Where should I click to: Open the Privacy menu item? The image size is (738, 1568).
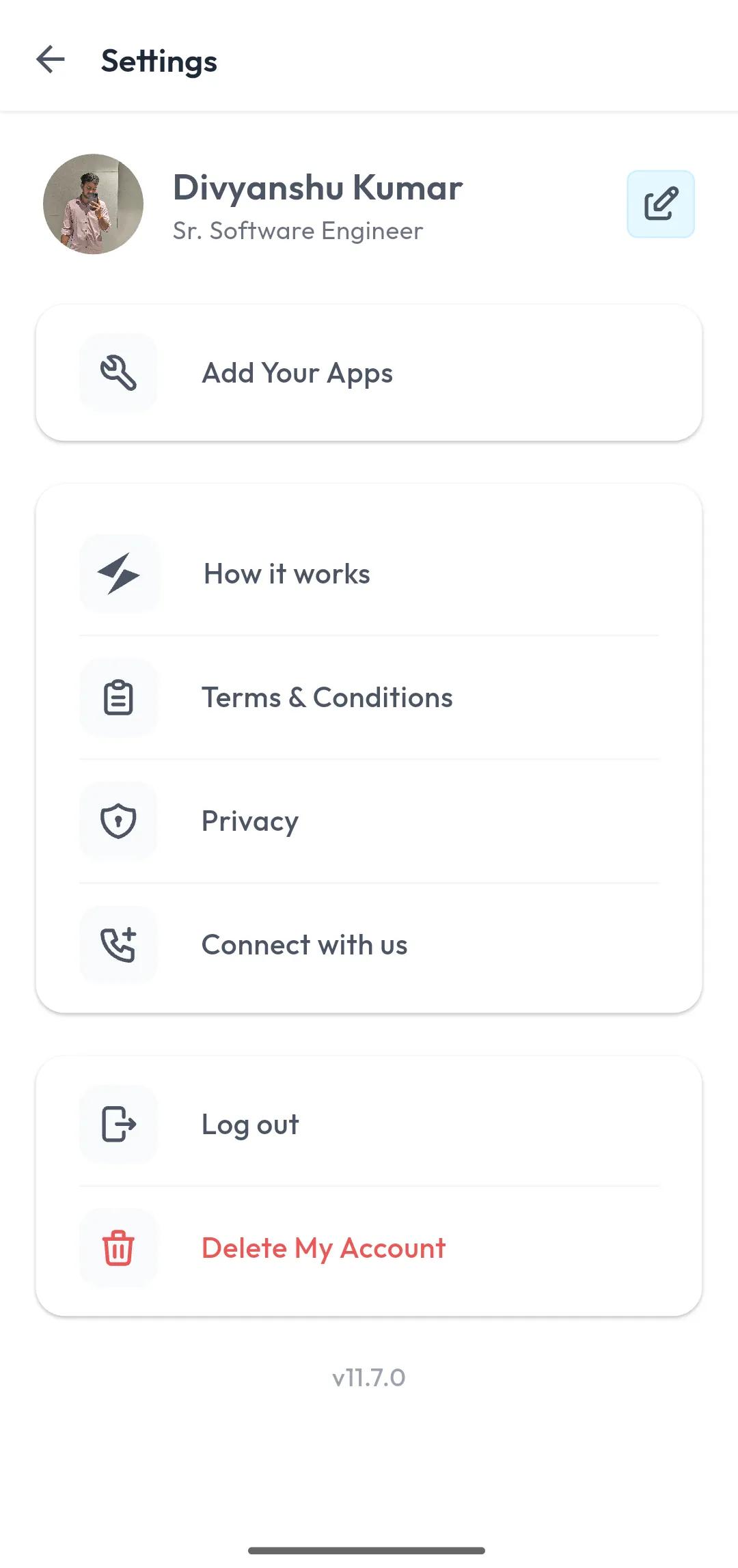click(x=250, y=821)
